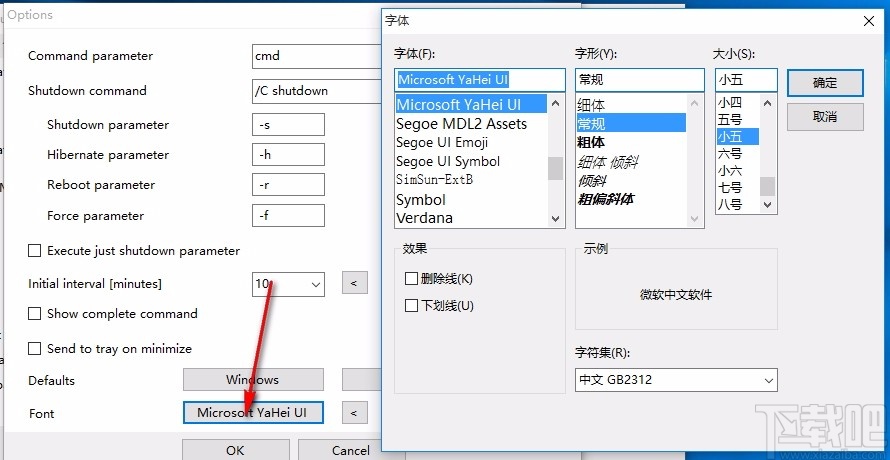Click the reset arrow button beside Font
The width and height of the screenshot is (890, 460).
pos(355,413)
